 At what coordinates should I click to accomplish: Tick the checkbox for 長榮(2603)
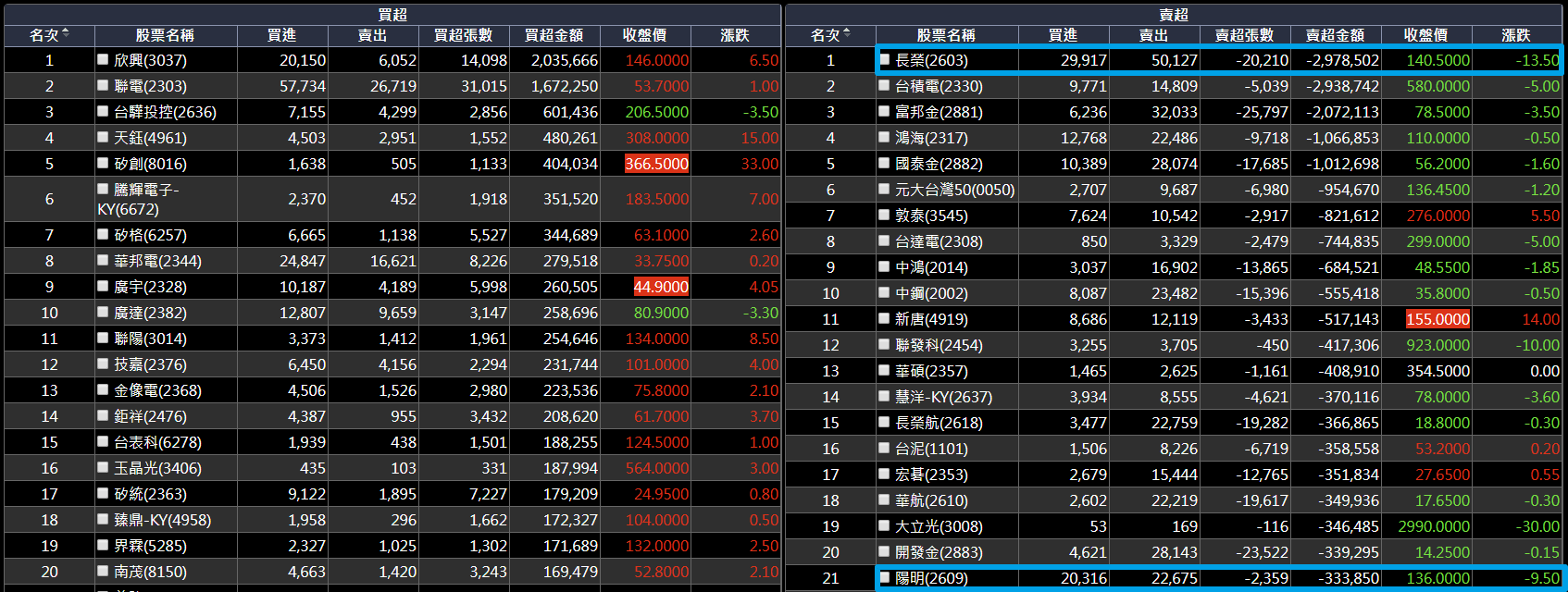point(884,59)
